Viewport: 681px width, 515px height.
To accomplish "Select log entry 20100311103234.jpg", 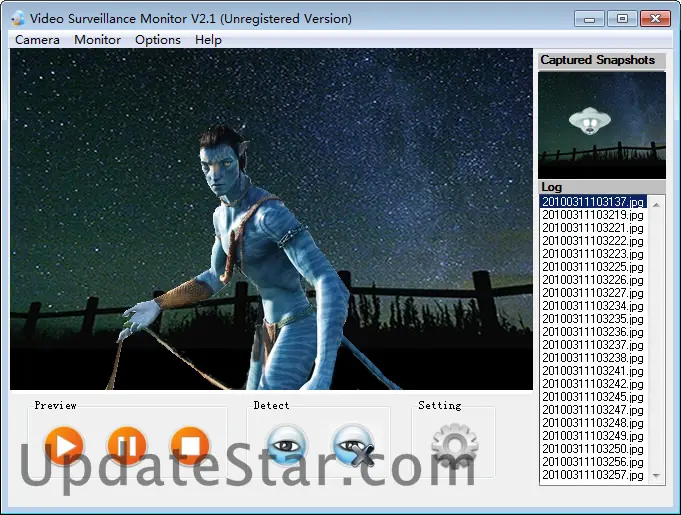I will point(593,306).
